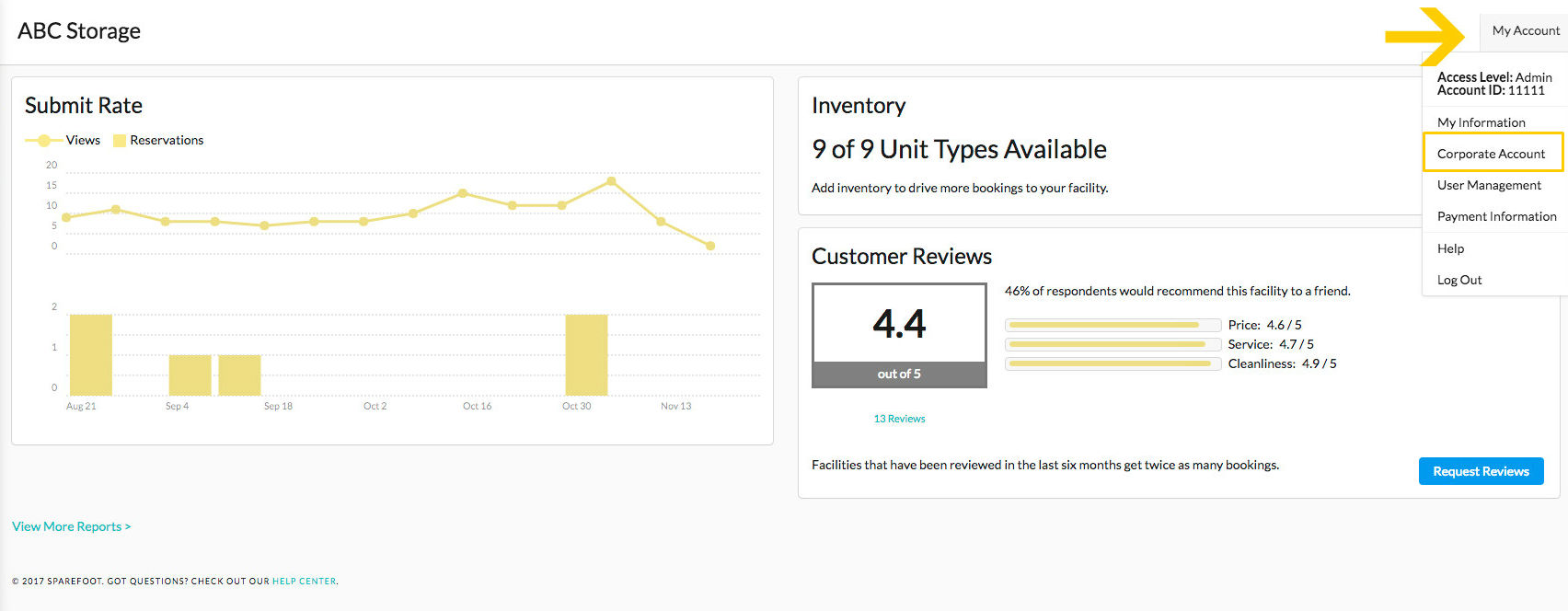Click 'Access Level: Admin' text
Image resolution: width=1568 pixels, height=611 pixels.
[x=1494, y=77]
